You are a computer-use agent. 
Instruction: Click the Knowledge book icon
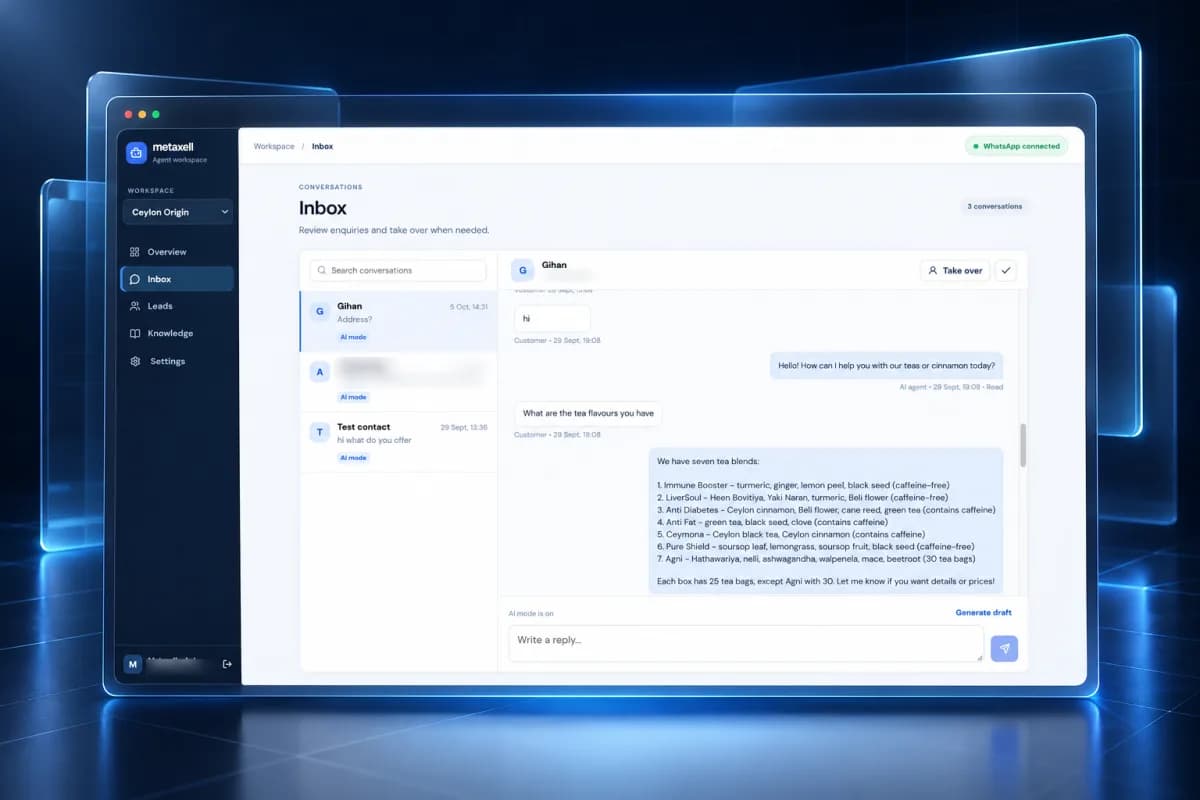[x=135, y=333]
